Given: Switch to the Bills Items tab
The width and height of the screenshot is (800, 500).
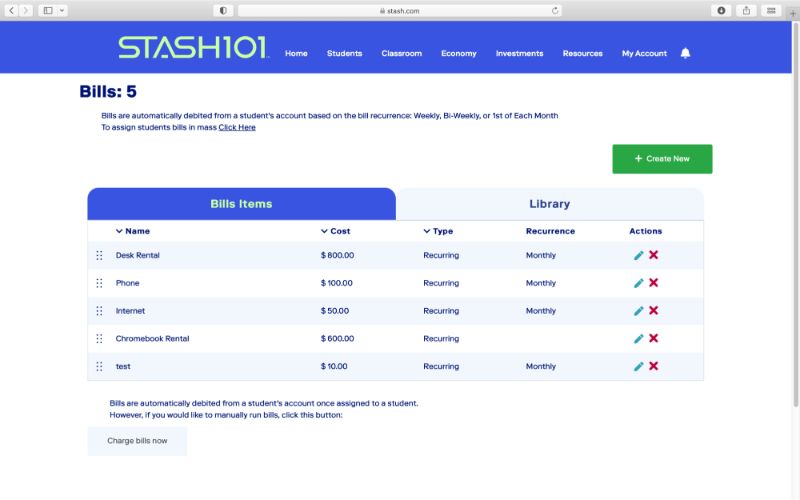Looking at the screenshot, I should coord(241,204).
